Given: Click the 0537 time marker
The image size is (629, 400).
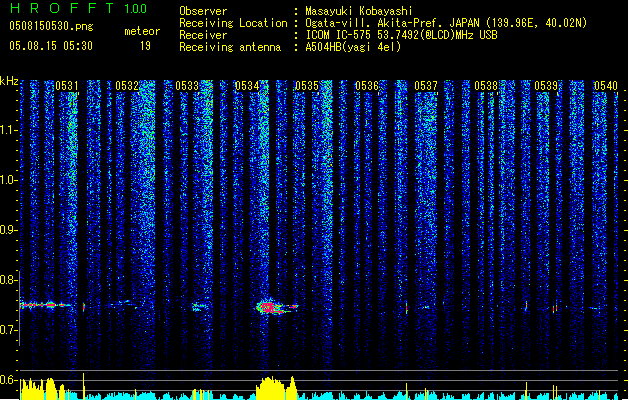Looking at the screenshot, I should (426, 86).
